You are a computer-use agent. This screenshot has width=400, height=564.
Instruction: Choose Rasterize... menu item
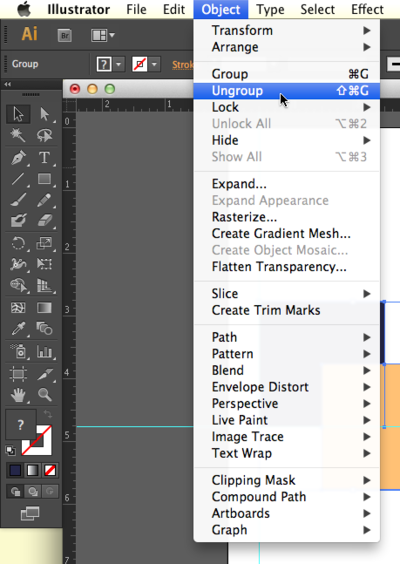pos(287,217)
